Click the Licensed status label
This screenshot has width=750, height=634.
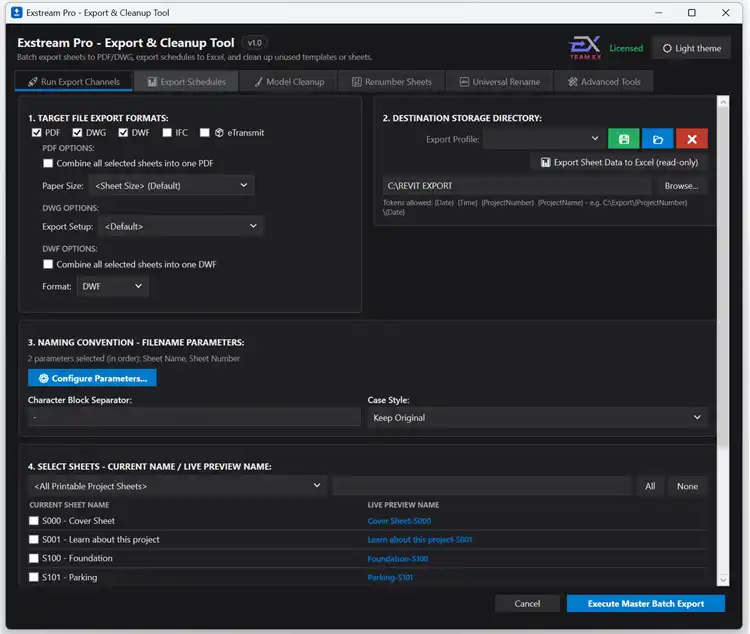626,48
